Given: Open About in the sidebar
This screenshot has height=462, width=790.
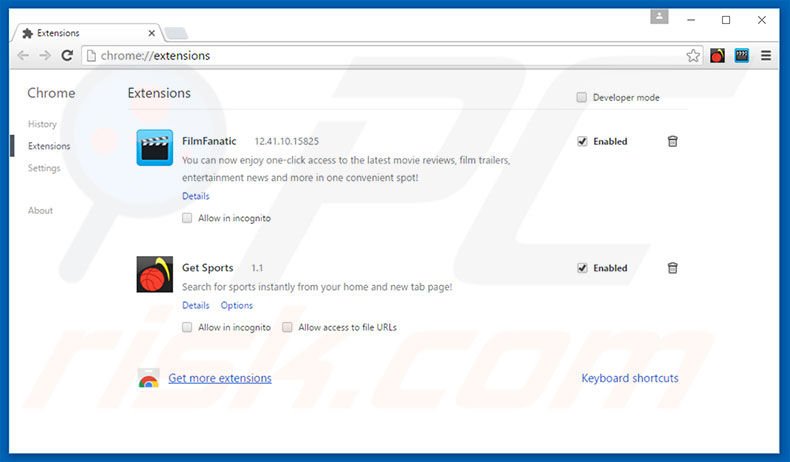Looking at the screenshot, I should click(40, 211).
